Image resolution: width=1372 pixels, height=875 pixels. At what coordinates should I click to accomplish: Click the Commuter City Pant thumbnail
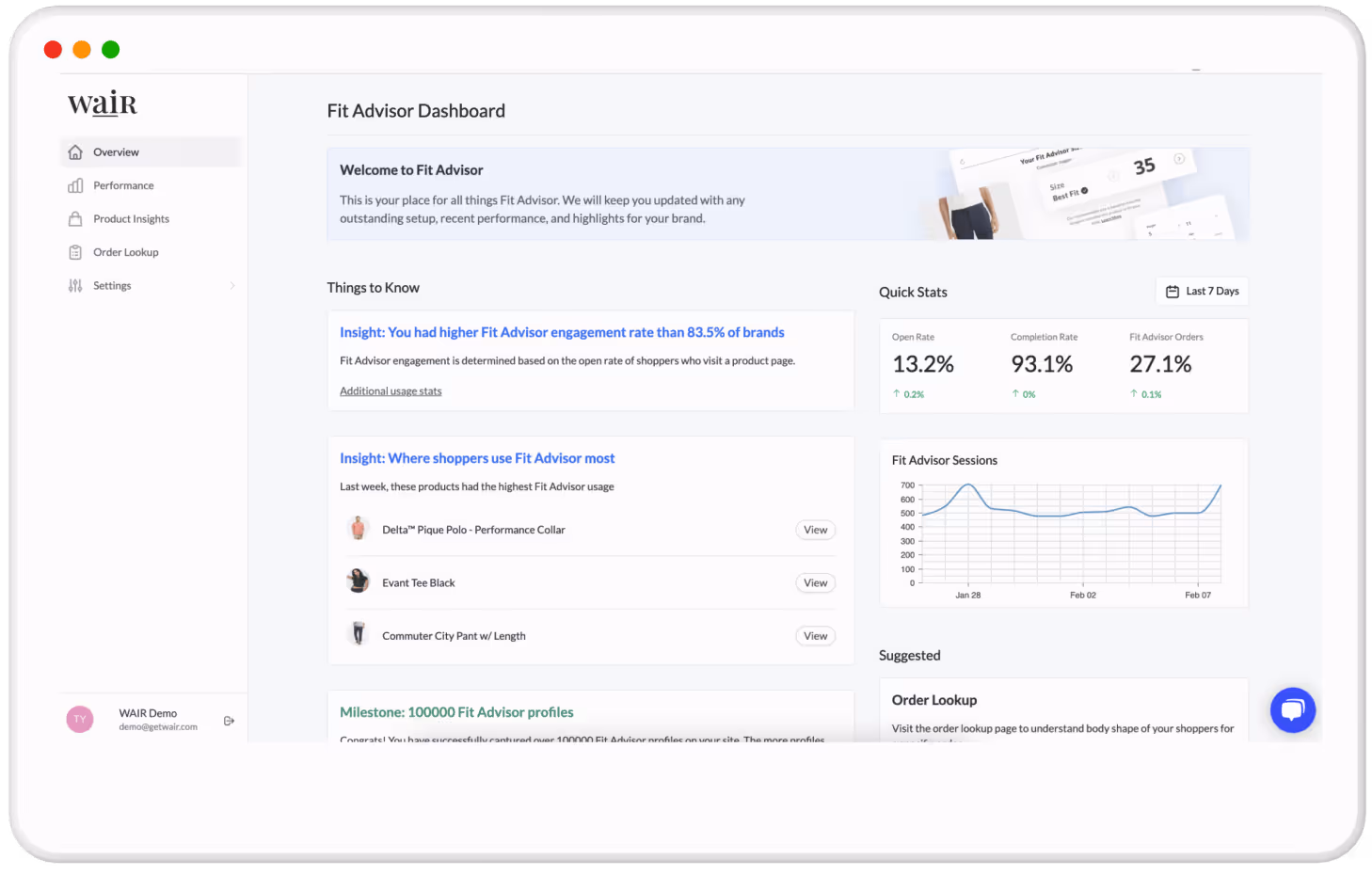[359, 632]
